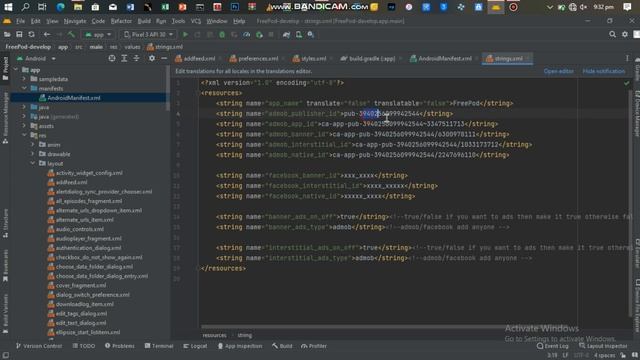Expand the assets folder
Viewport: 640px width, 360px height.
click(24, 126)
